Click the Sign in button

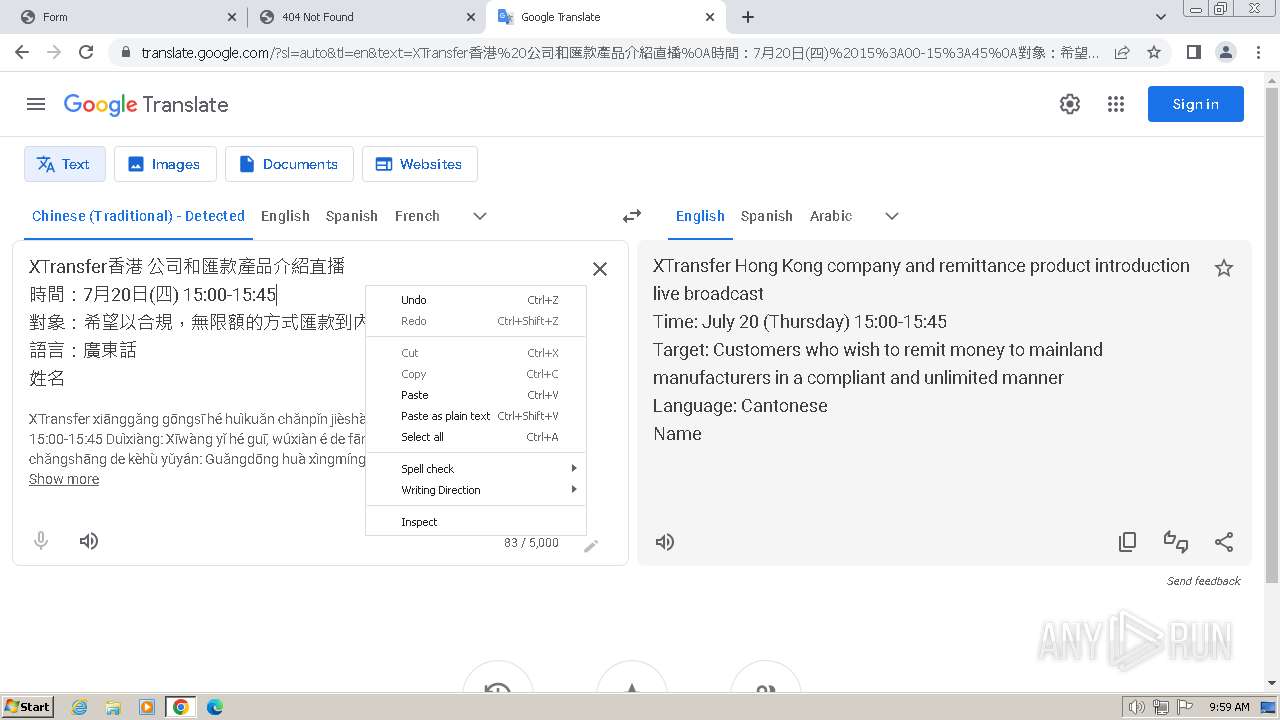[1195, 104]
